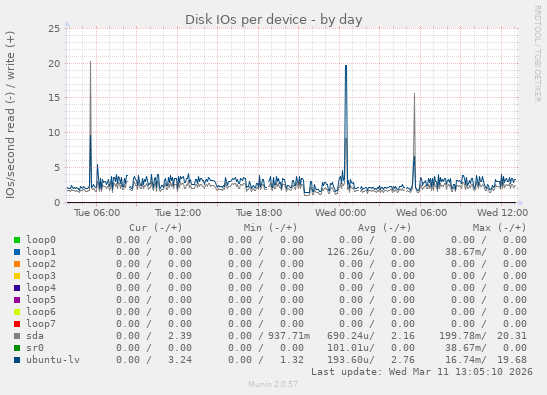Click the ubuntu-lv current write 3.24
This screenshot has height=395, width=547.
[x=180, y=359]
